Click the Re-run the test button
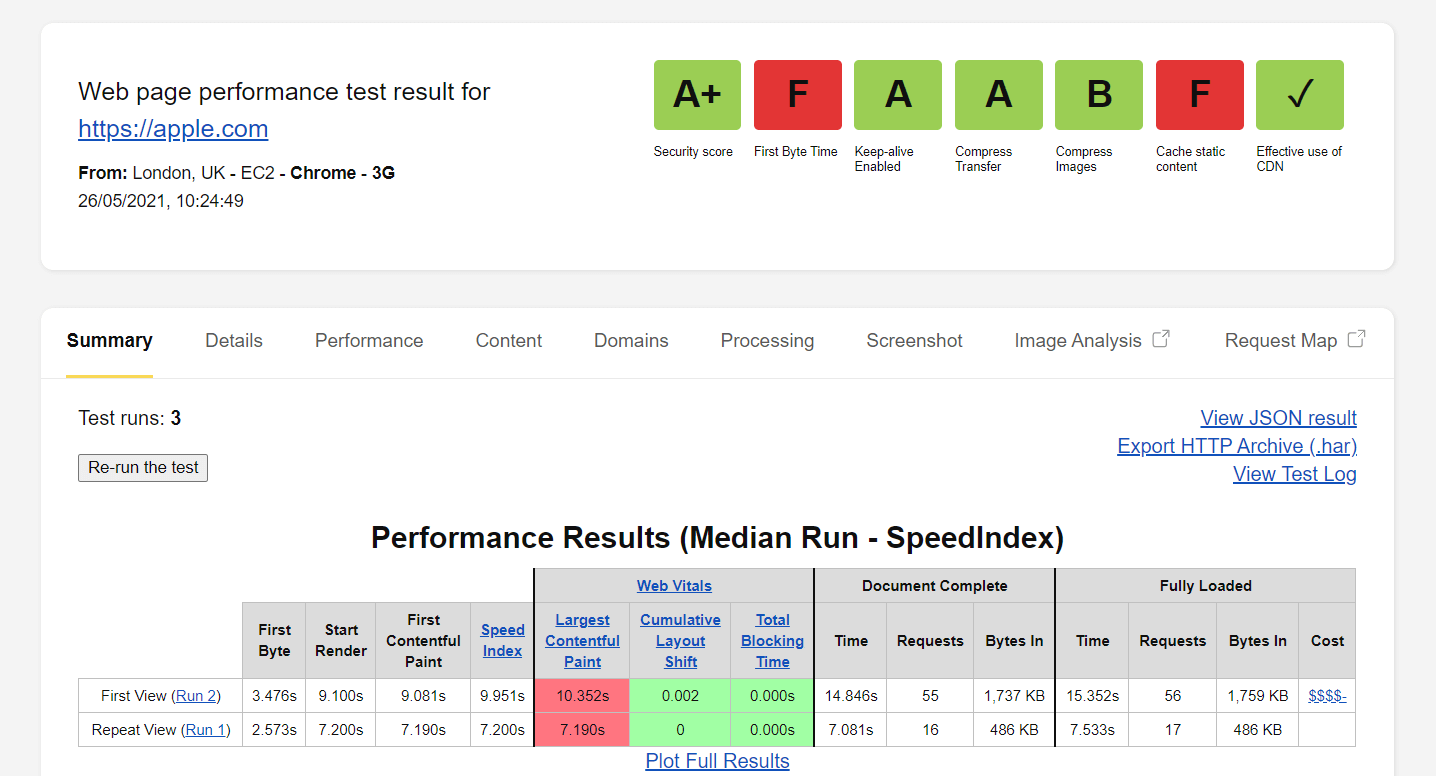Viewport: 1436px width, 776px height. coord(143,467)
